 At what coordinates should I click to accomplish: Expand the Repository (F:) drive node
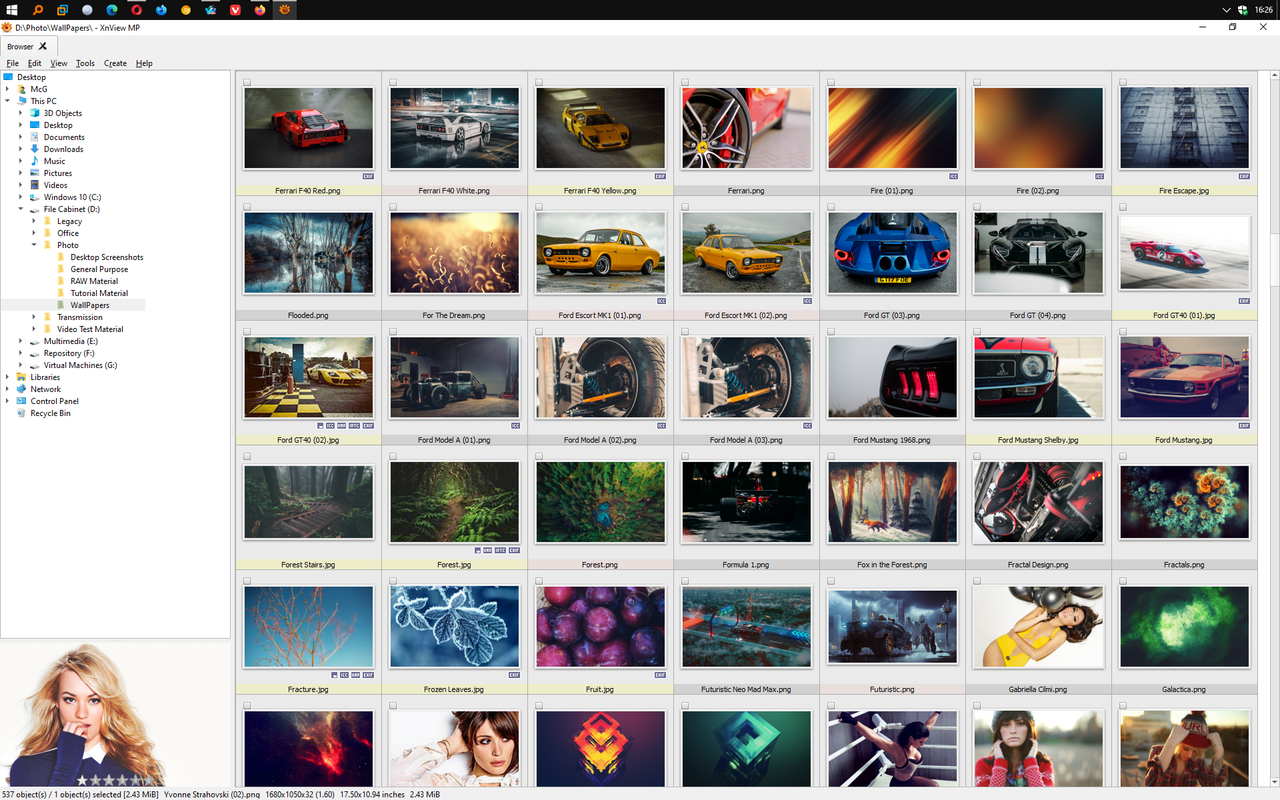20,353
